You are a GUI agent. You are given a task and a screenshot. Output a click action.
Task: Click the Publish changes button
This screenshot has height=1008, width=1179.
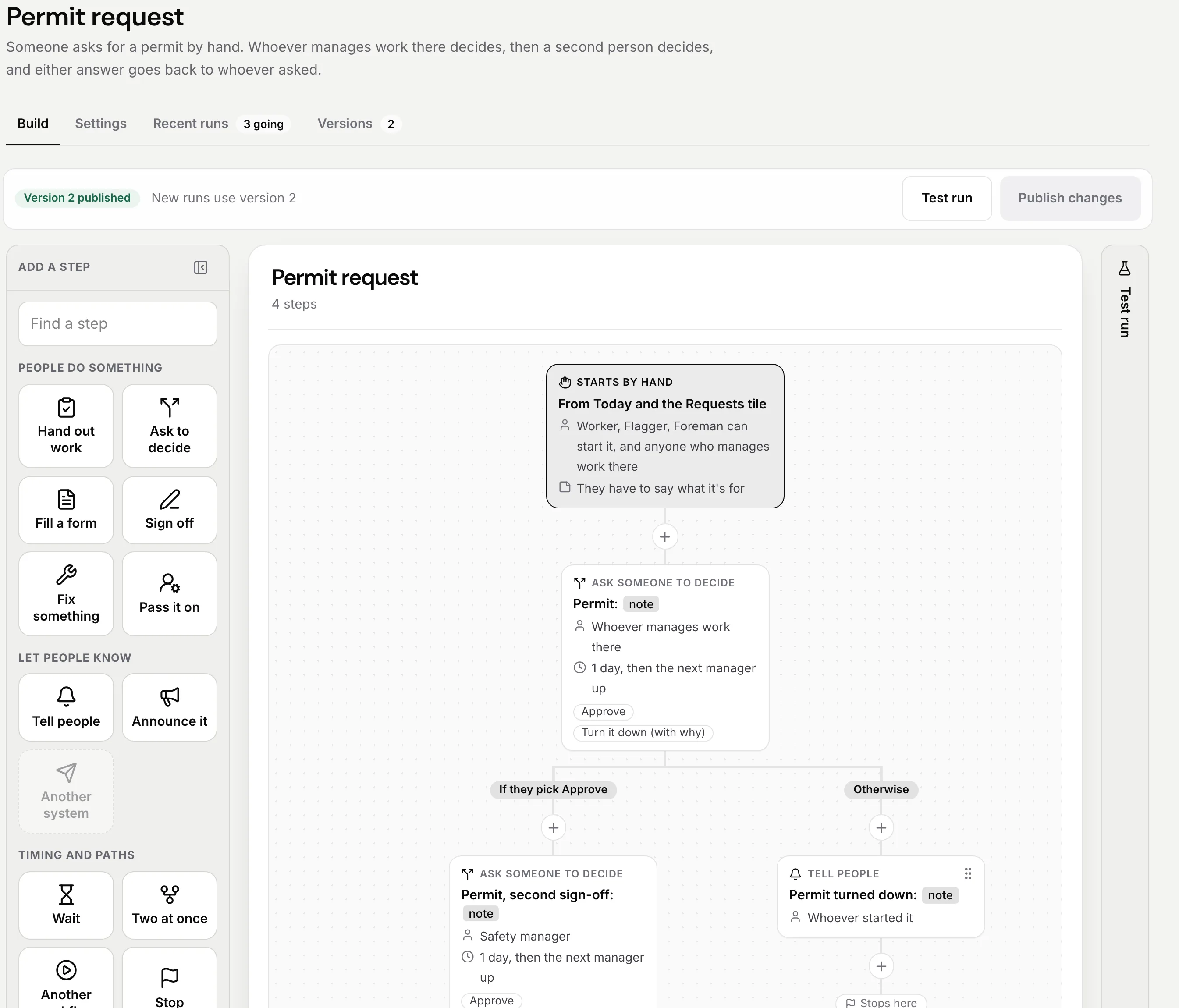pos(1070,198)
